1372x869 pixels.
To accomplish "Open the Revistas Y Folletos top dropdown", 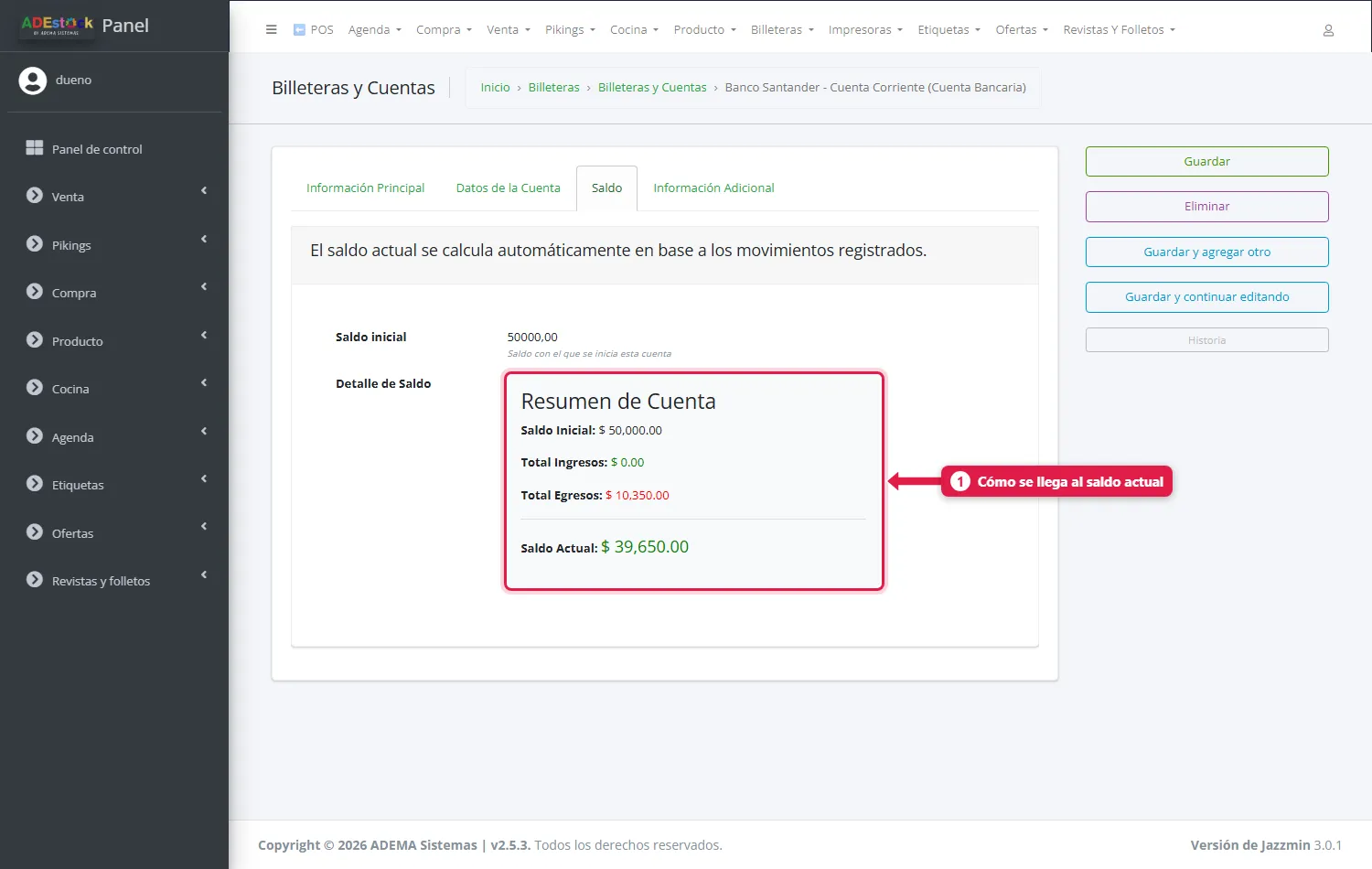I will coord(1119,30).
